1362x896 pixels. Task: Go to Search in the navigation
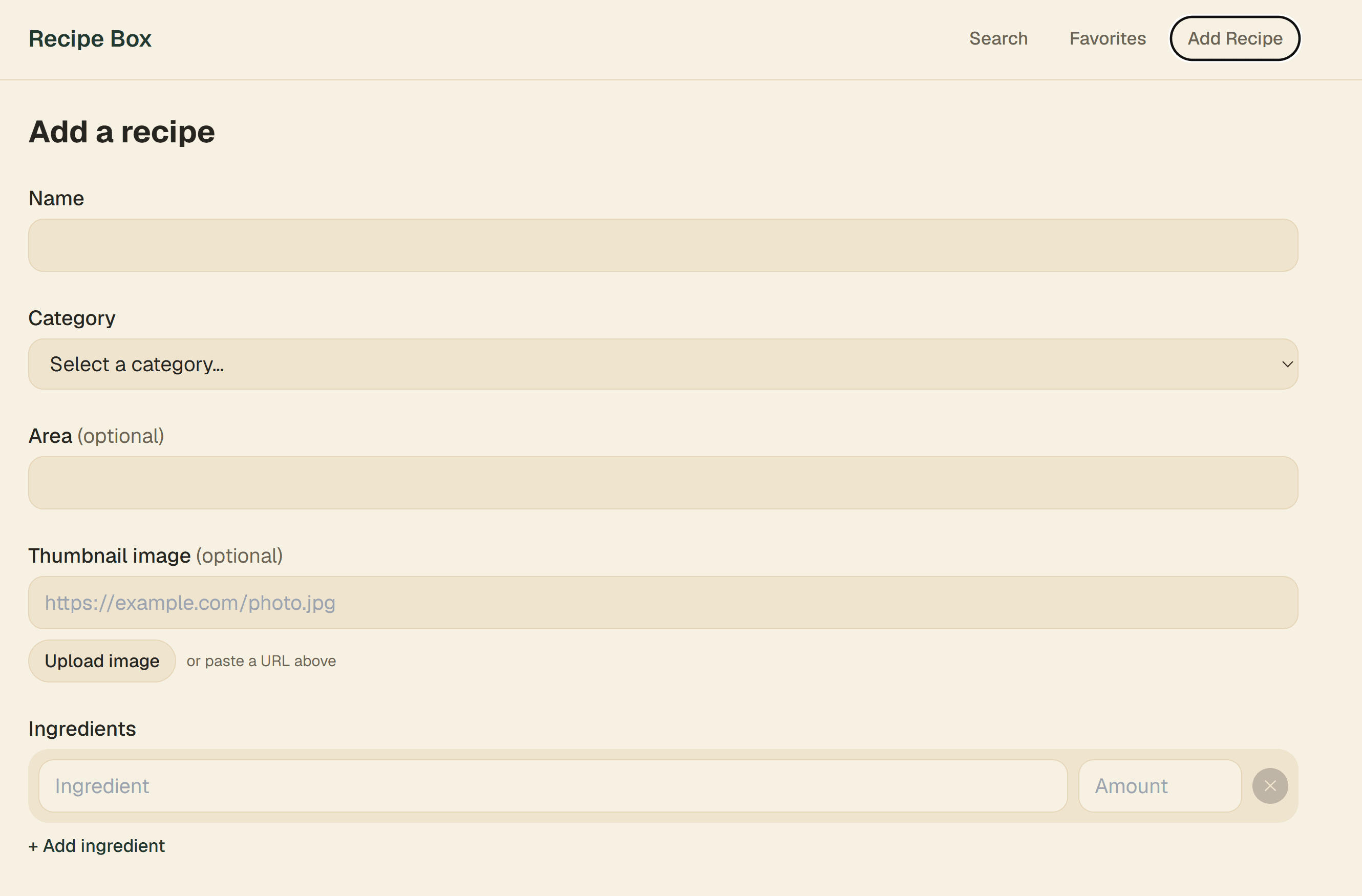click(998, 38)
